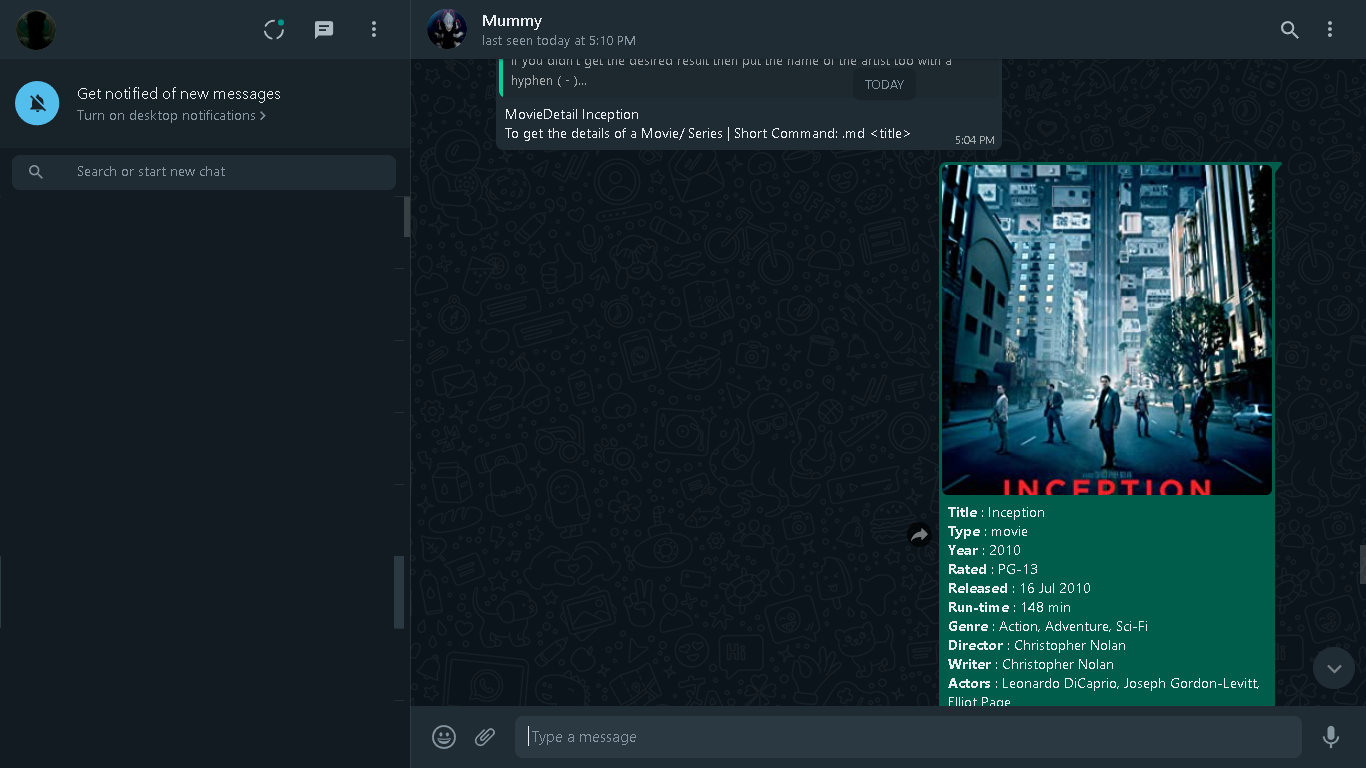Start a new chat with message icon
This screenshot has height=768, width=1366.
(x=324, y=30)
